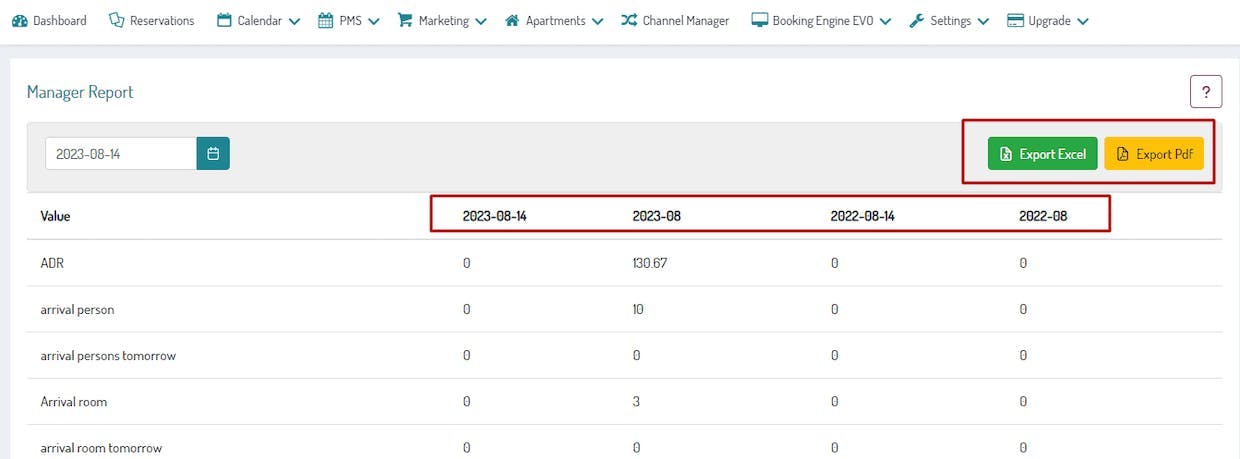
Task: Expand the PMS dropdown menu
Action: (x=349, y=20)
